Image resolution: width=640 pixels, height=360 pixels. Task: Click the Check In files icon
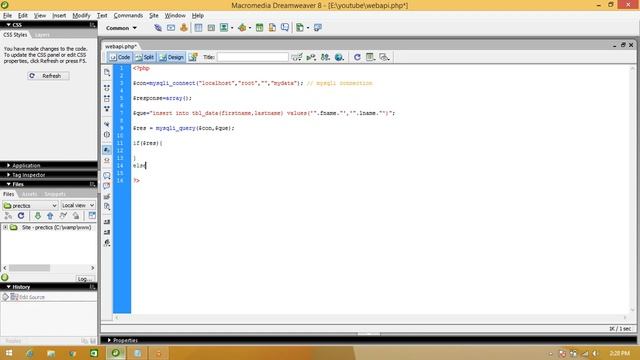pyautogui.click(x=76, y=216)
